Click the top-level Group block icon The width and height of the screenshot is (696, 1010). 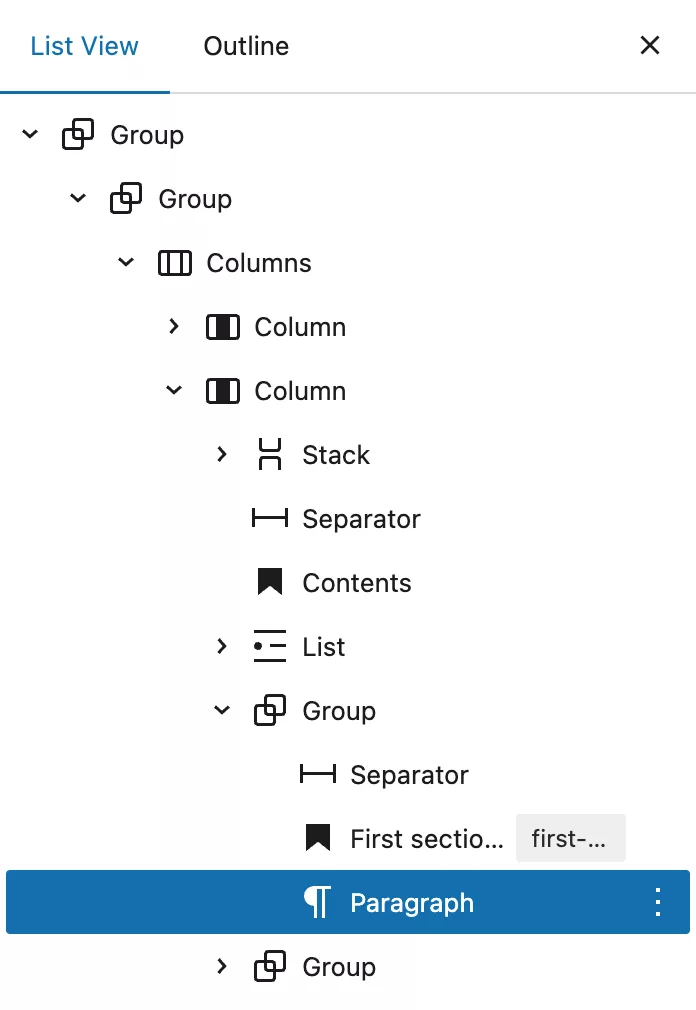[x=78, y=135]
